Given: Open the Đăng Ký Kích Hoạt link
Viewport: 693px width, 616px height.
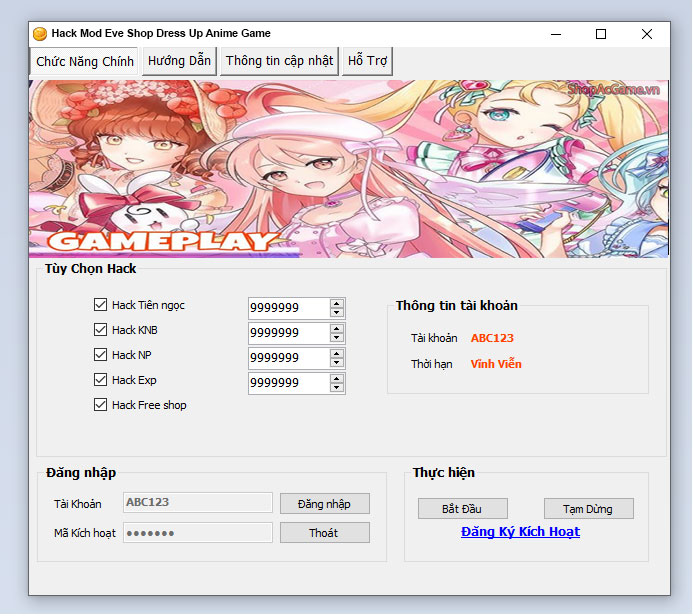Looking at the screenshot, I should 520,532.
